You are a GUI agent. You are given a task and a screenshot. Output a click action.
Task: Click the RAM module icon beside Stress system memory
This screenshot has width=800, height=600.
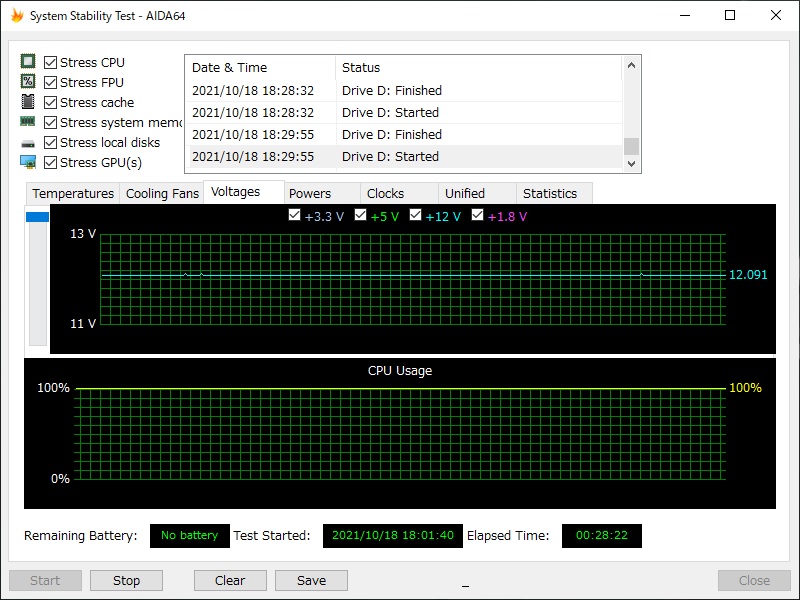pos(28,121)
